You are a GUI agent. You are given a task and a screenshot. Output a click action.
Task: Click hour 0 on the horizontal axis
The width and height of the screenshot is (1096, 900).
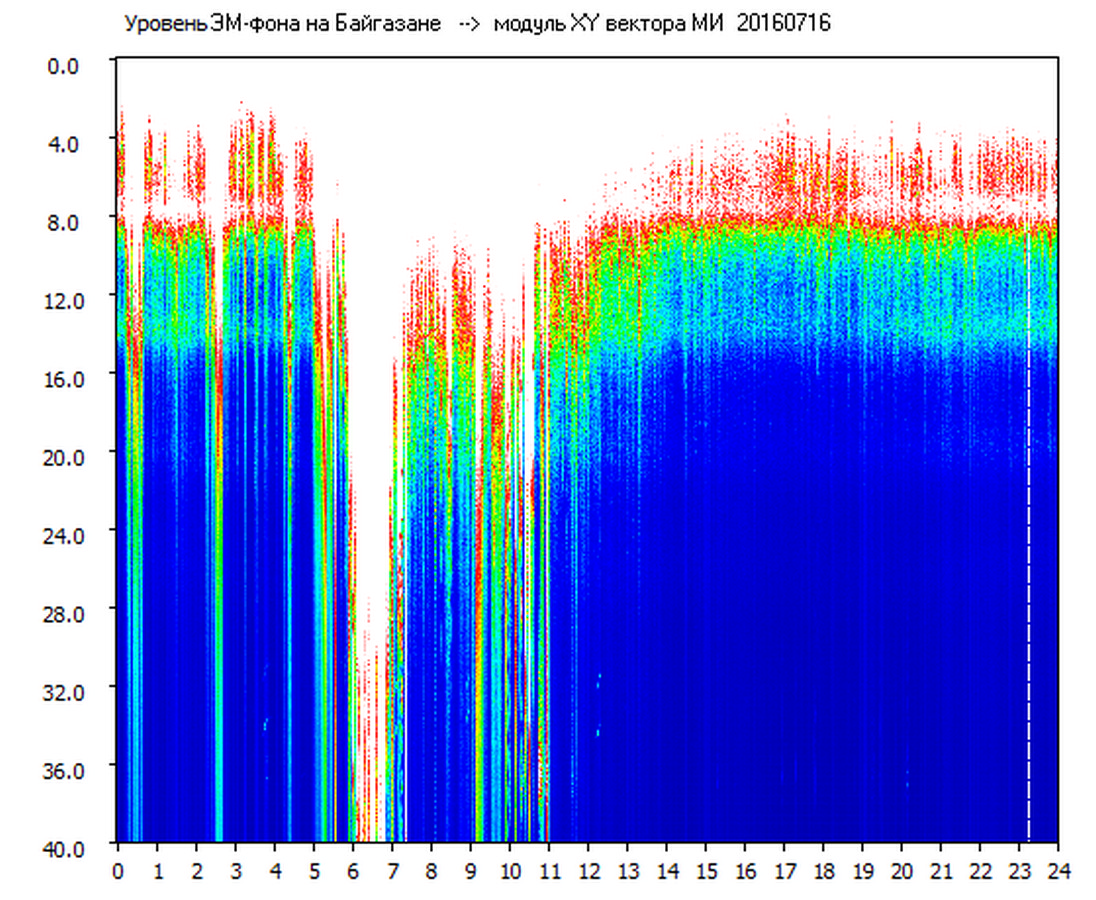[118, 871]
